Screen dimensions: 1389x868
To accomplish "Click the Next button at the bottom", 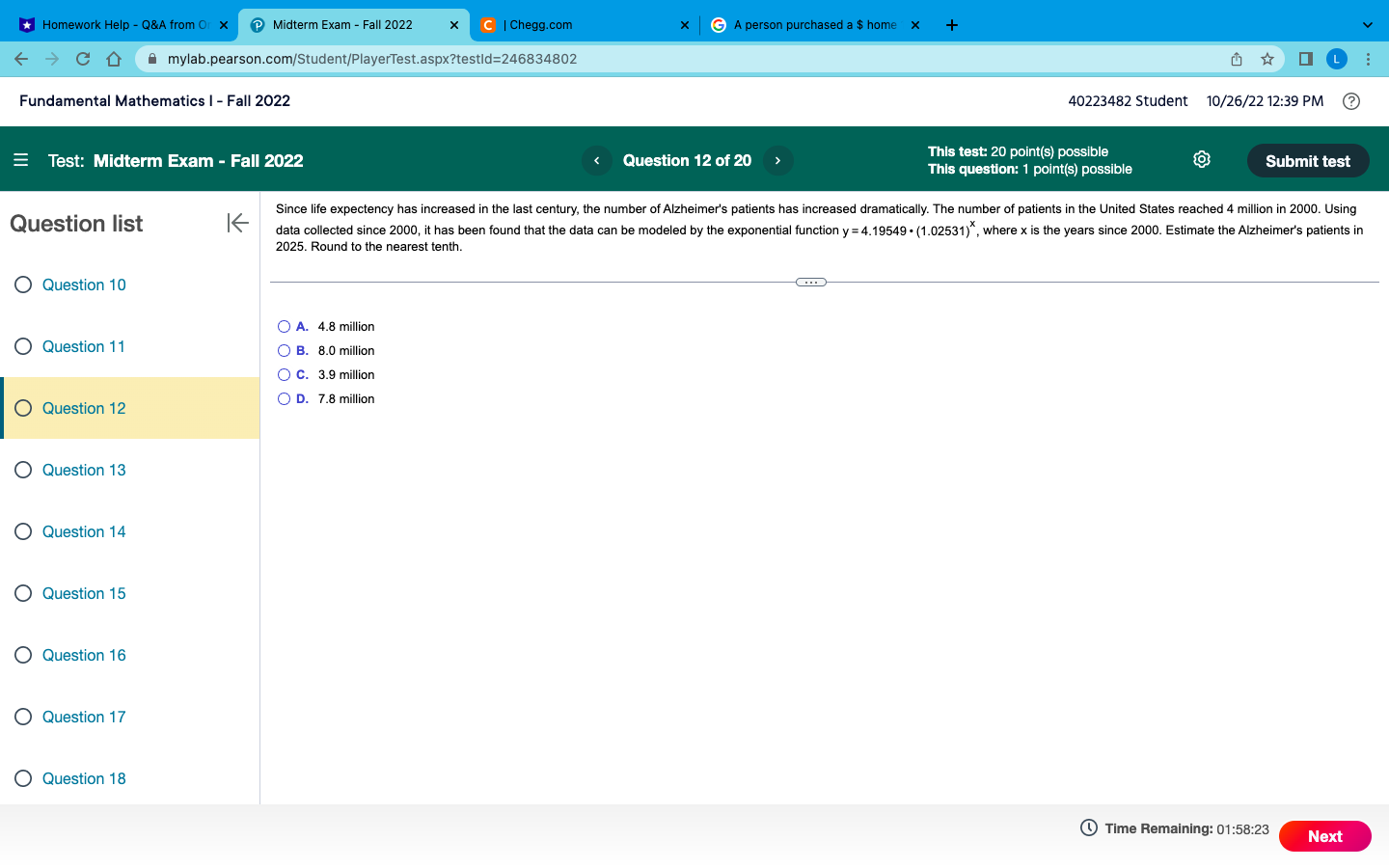I will (x=1324, y=836).
